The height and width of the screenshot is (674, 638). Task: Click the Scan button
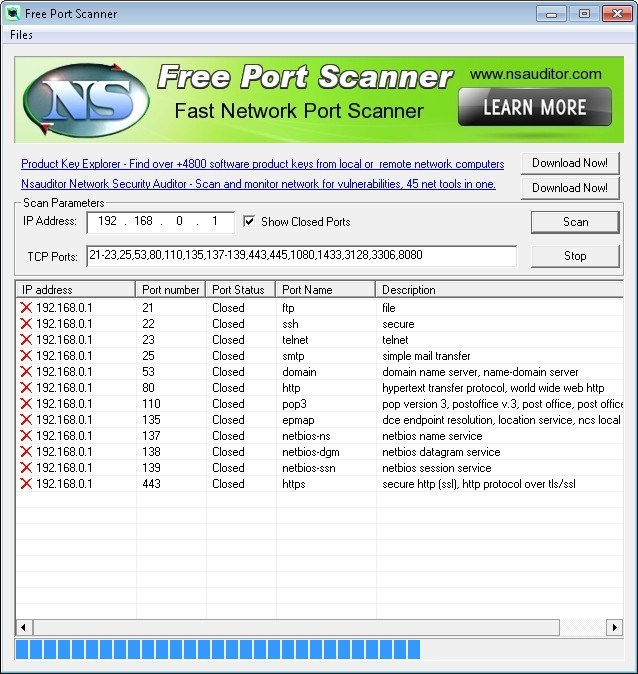[575, 222]
